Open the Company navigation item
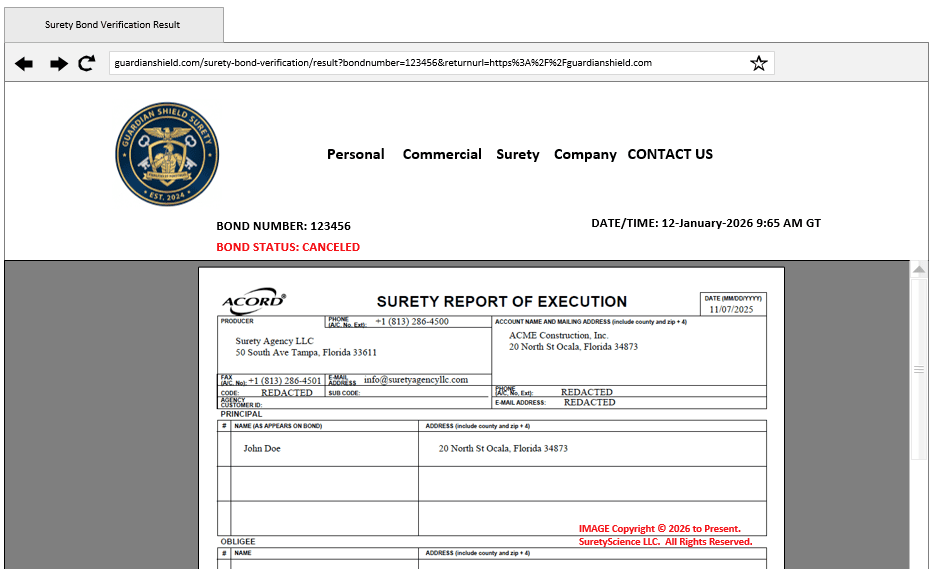 point(585,154)
